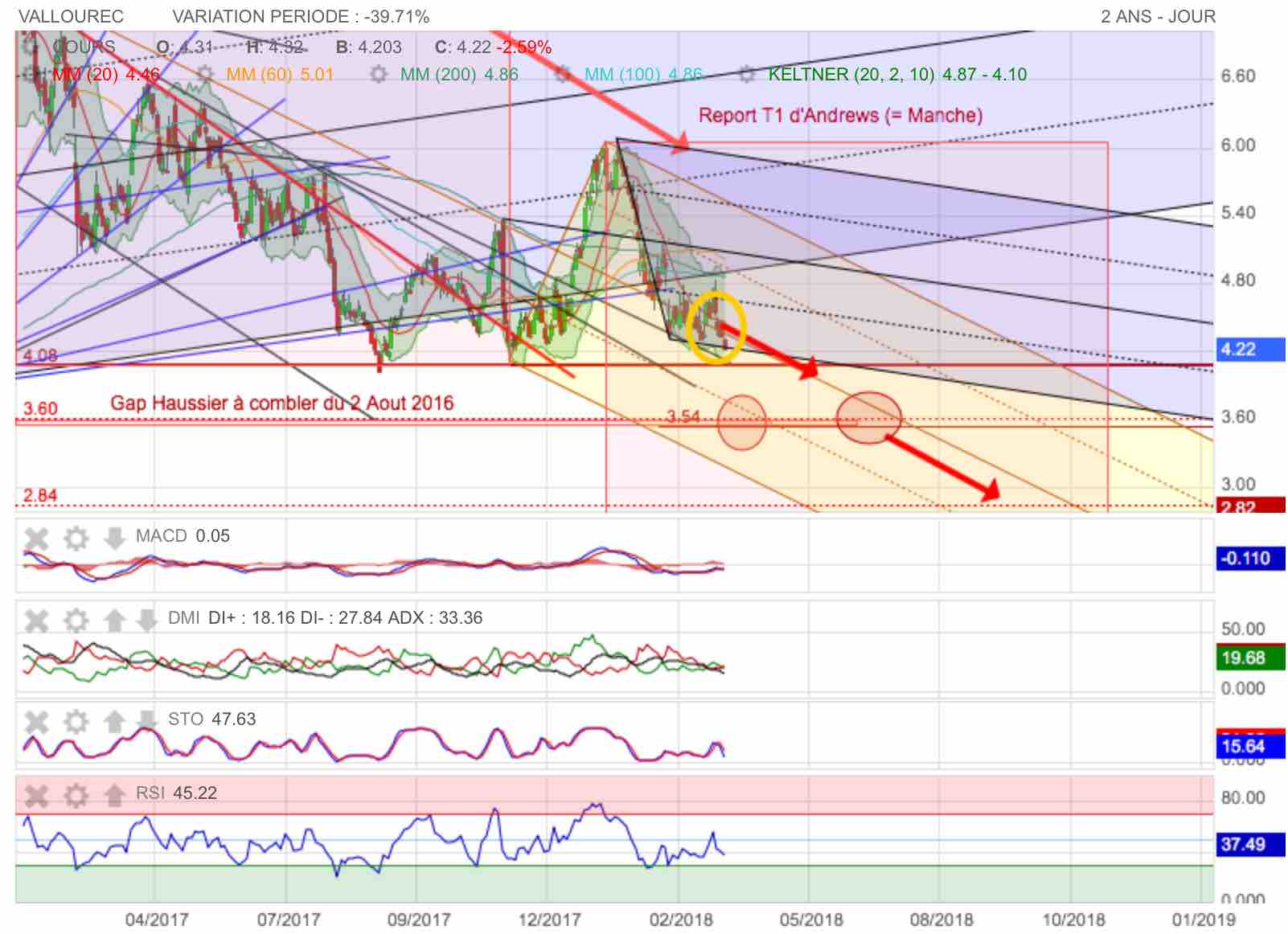Open the MM (60) settings gear
1288x934 pixels.
pyautogui.click(x=205, y=74)
